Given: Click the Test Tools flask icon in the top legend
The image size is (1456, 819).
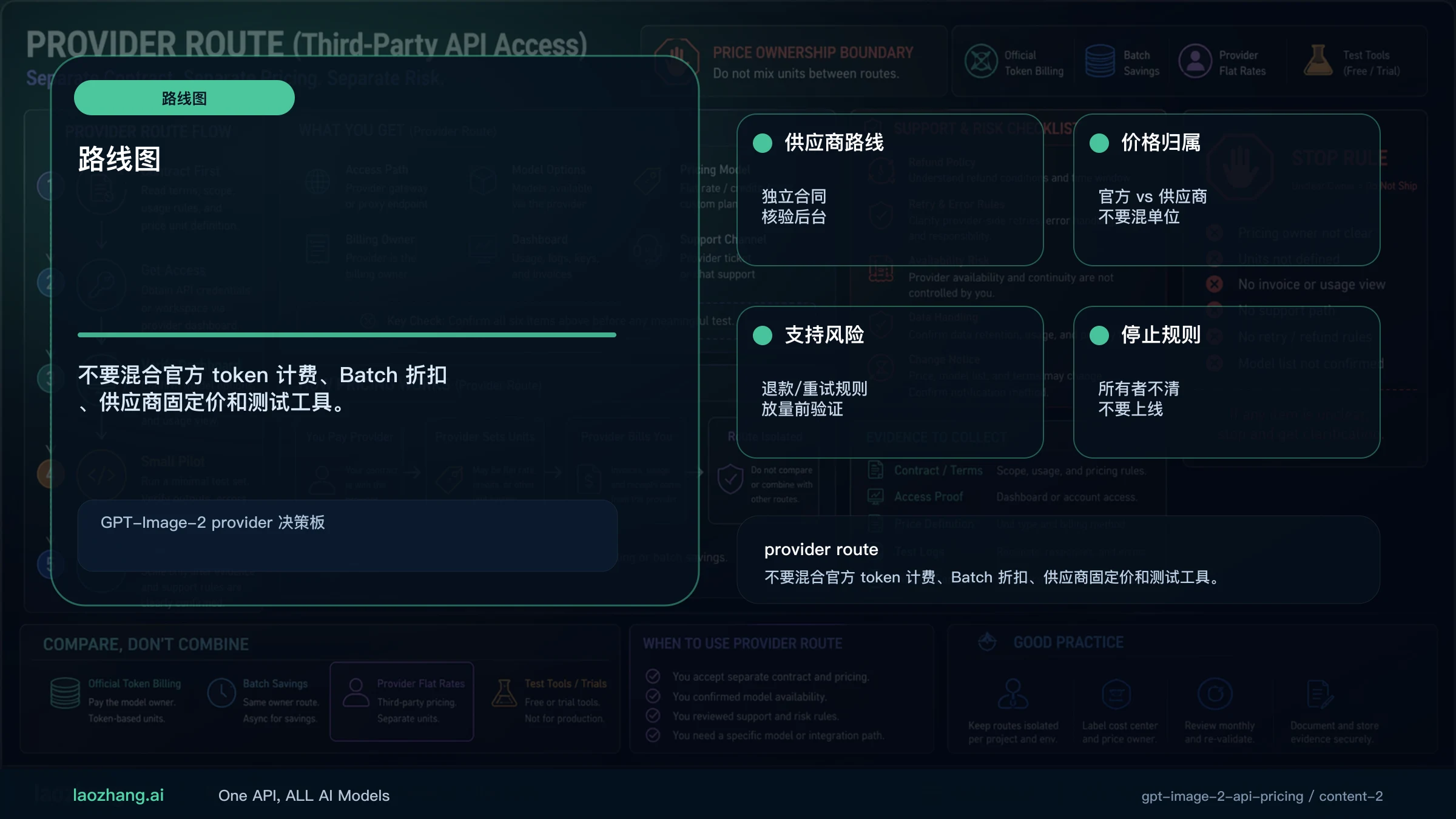Looking at the screenshot, I should coord(1318,61).
